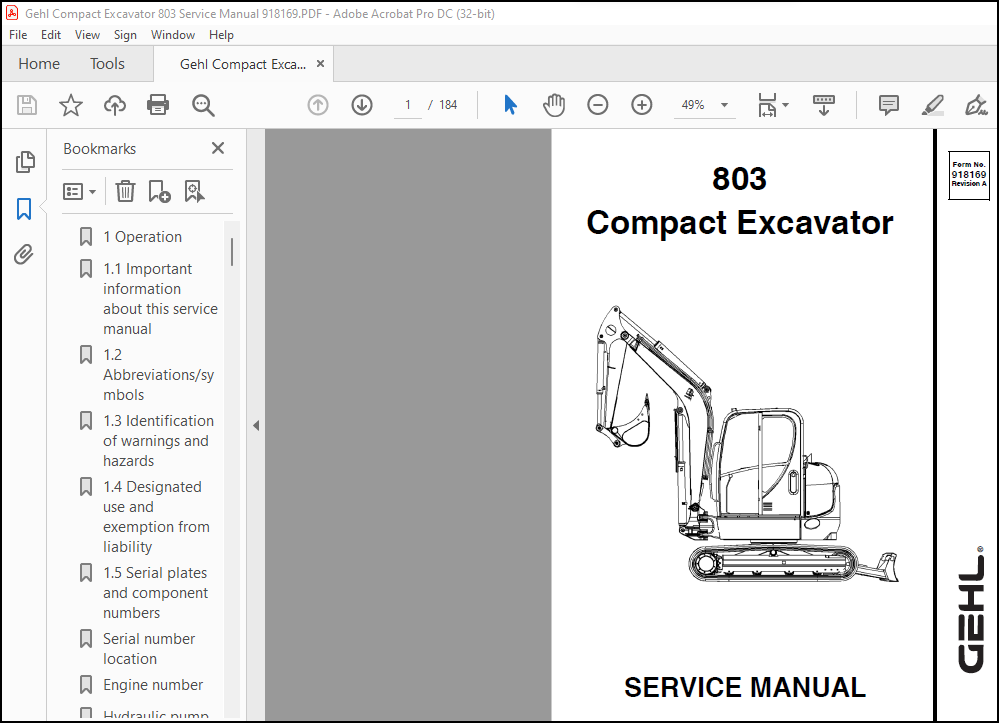This screenshot has height=723, width=999.
Task: Click the '184' total page count
Action: [448, 105]
